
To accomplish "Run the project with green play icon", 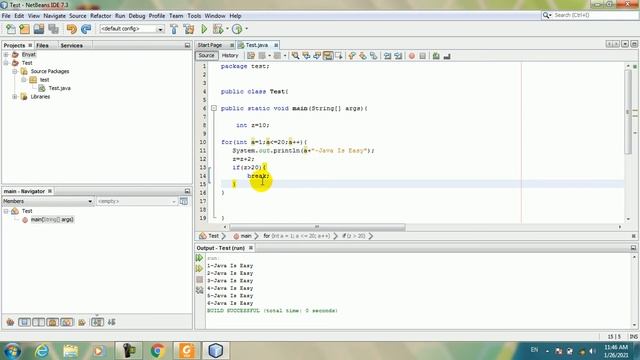I will coord(204,29).
